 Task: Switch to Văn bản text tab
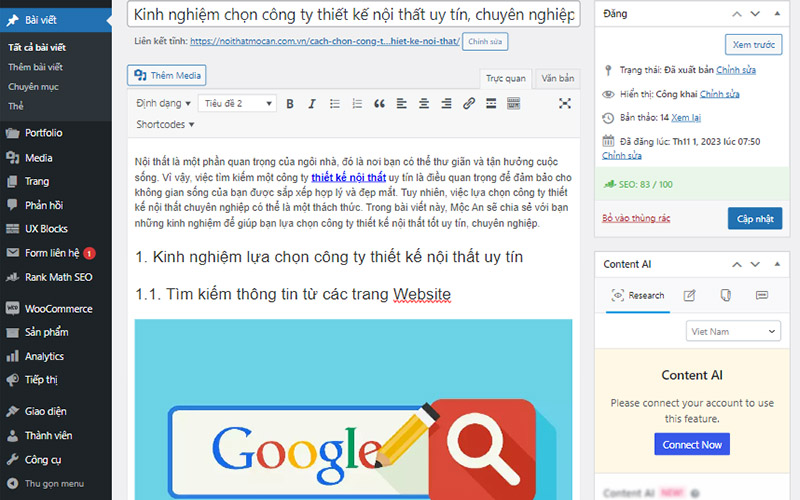click(x=558, y=79)
